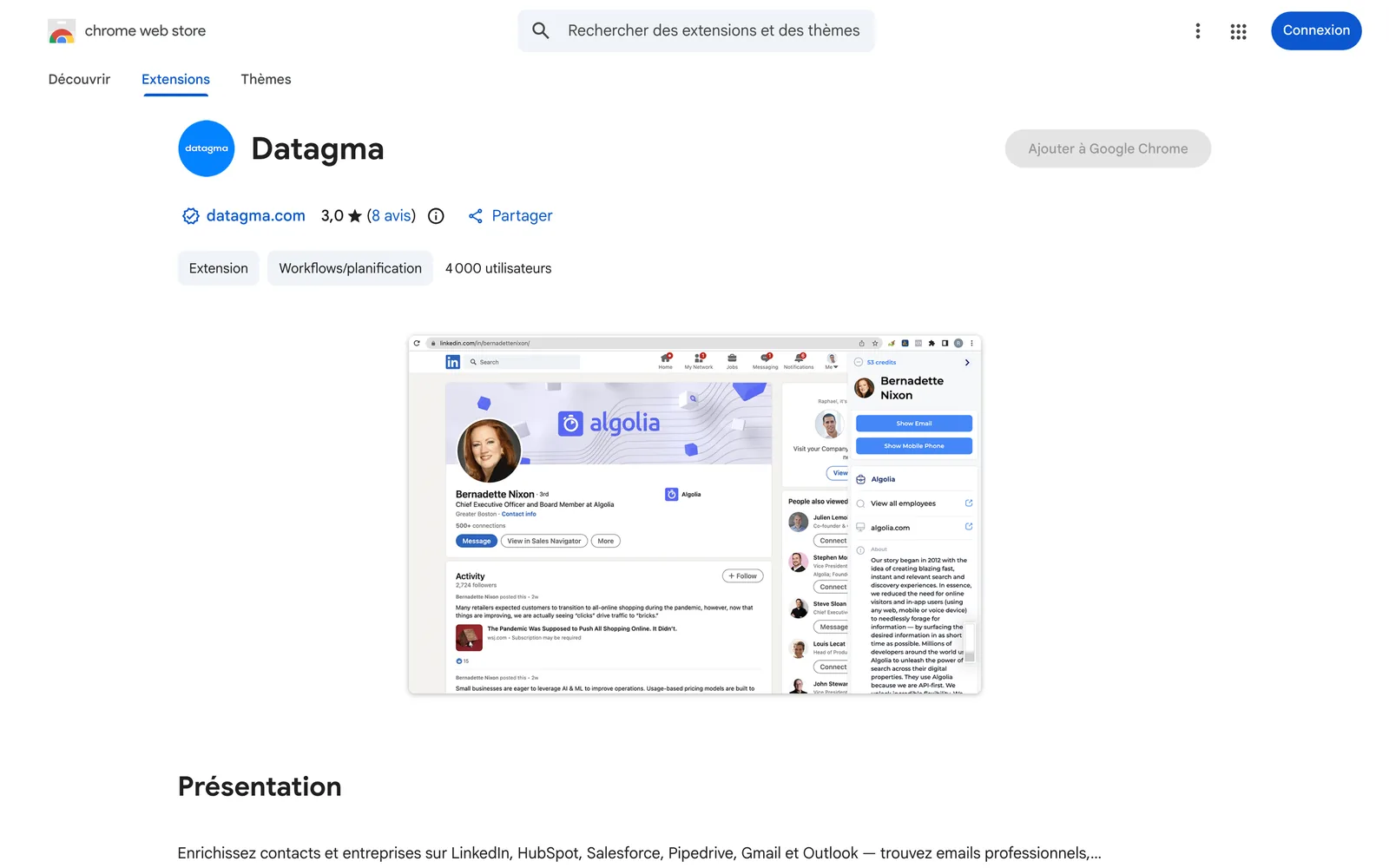Select the Extensions tab

point(175,79)
